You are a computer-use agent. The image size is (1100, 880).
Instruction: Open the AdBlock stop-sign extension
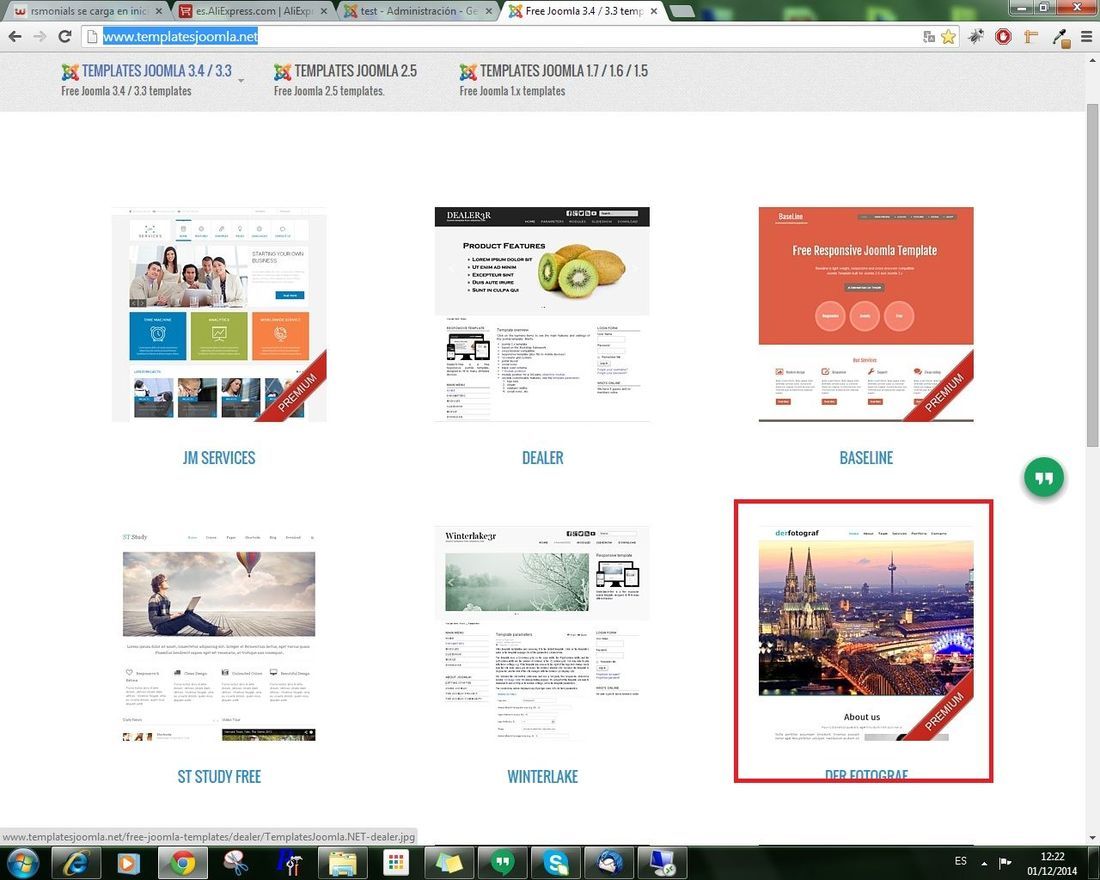click(x=1003, y=36)
